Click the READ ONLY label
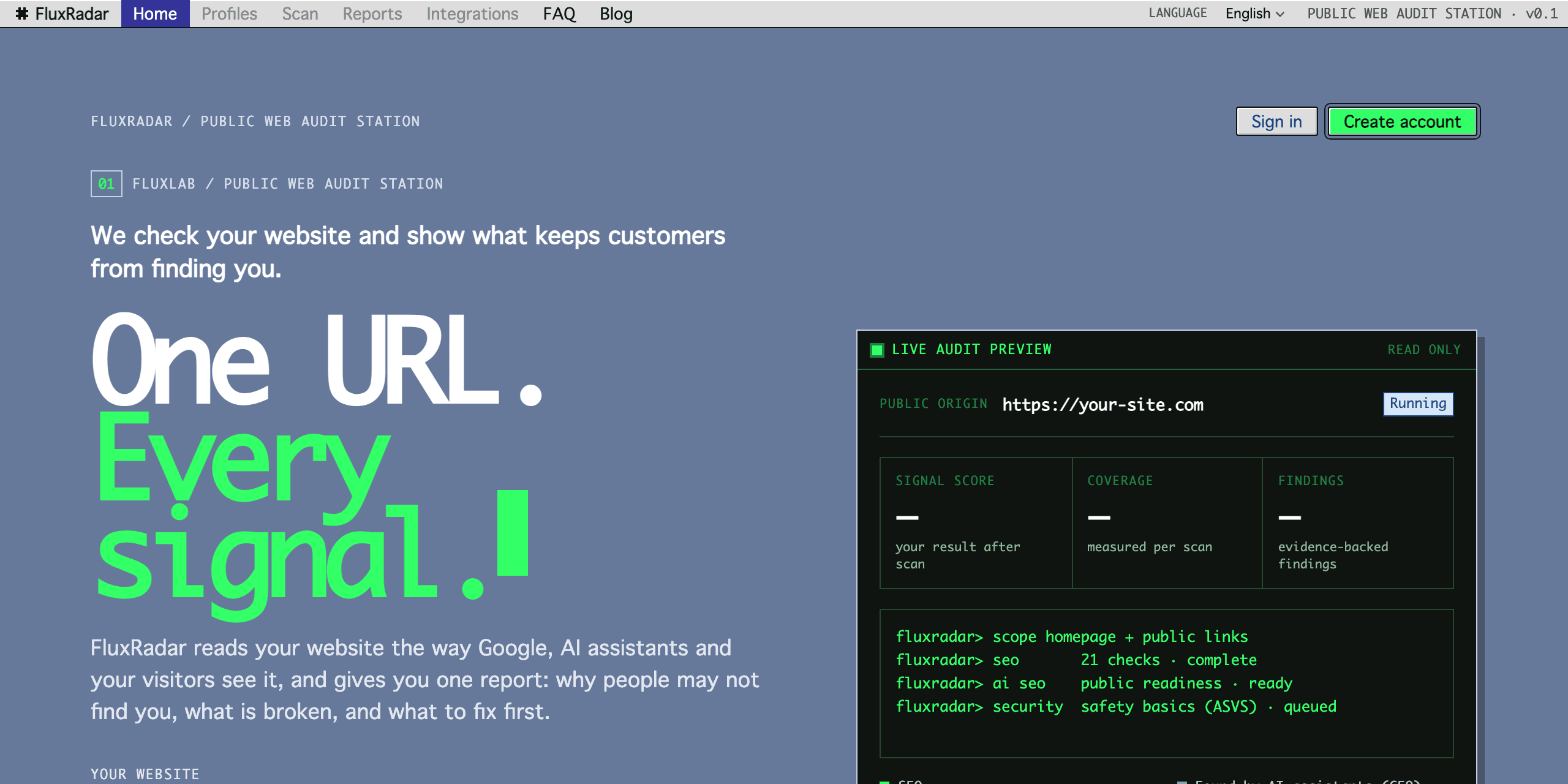This screenshot has height=784, width=1568. pyautogui.click(x=1424, y=350)
